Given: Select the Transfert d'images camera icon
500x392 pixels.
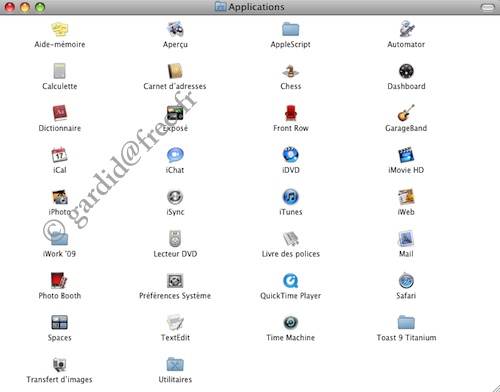Looking at the screenshot, I should coord(60,364).
